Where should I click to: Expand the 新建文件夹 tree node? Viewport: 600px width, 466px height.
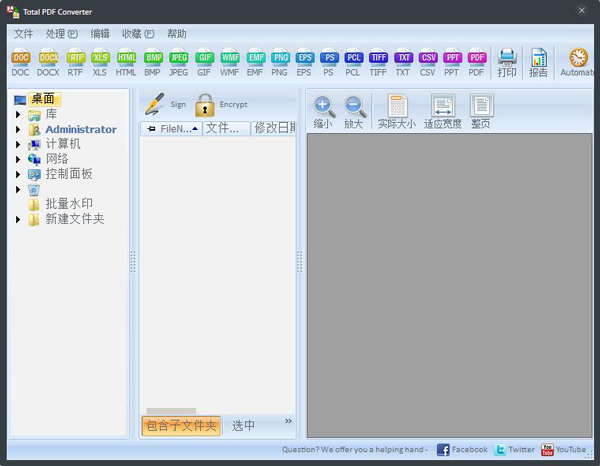[18, 220]
